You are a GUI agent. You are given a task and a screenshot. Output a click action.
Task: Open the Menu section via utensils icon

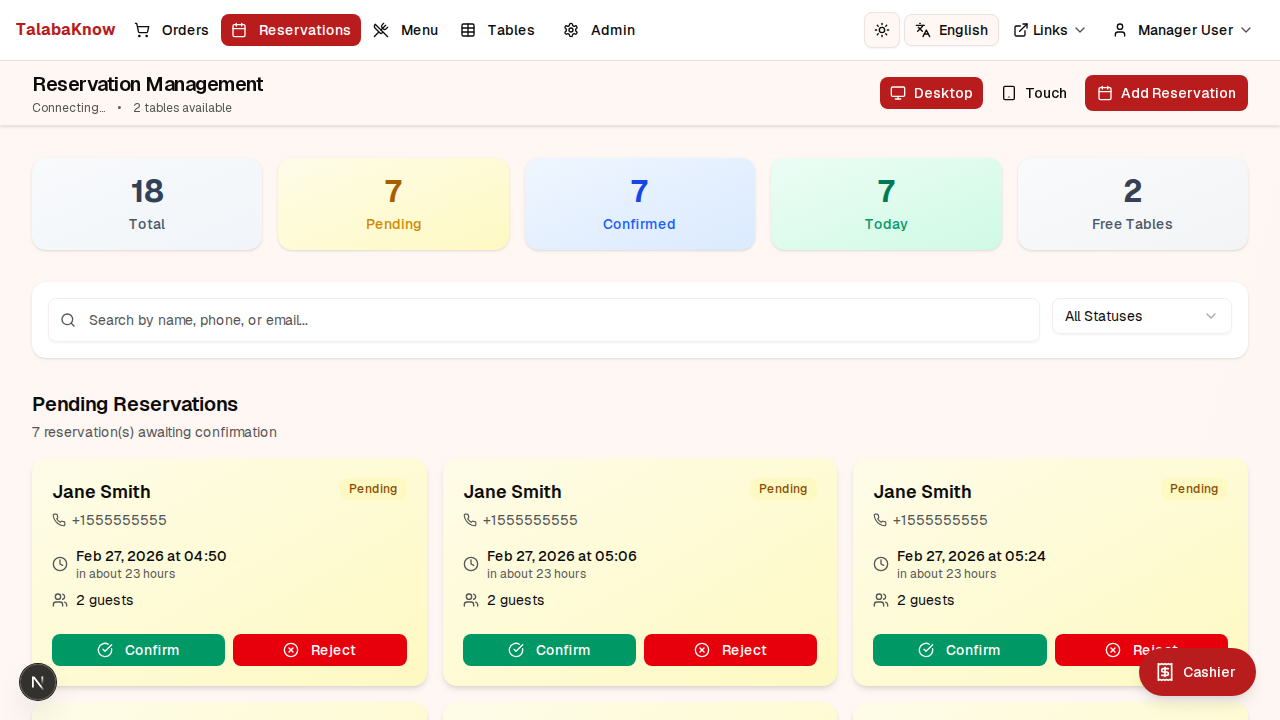[x=380, y=30]
